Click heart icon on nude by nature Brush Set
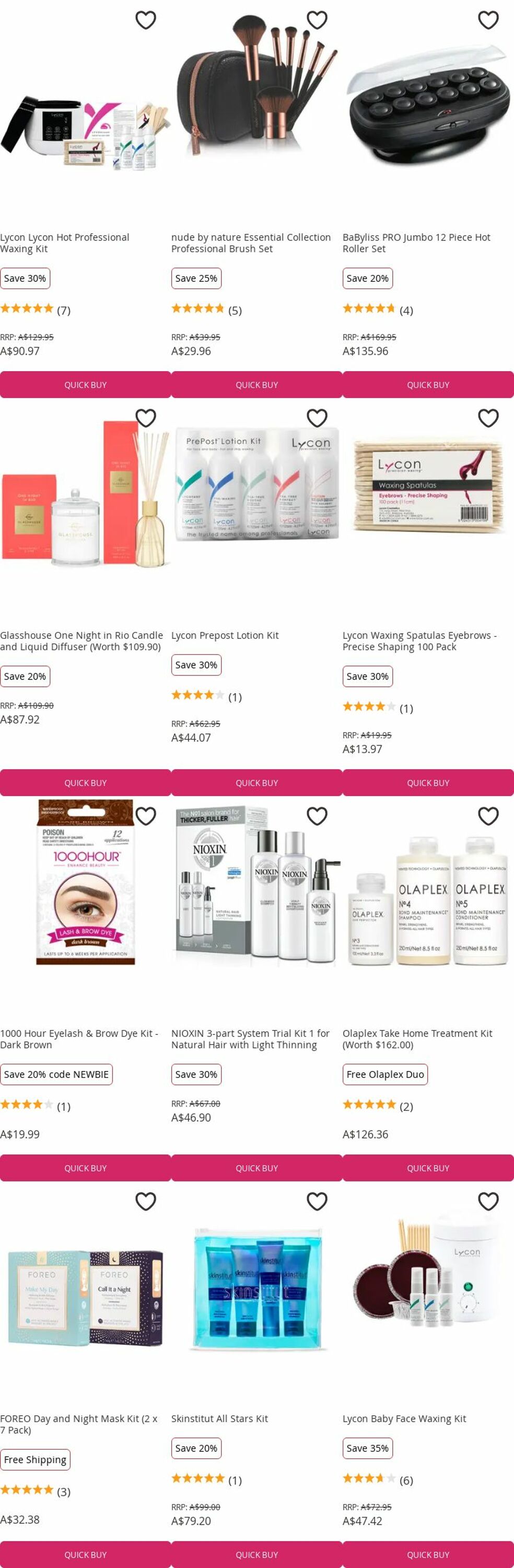 click(x=317, y=20)
